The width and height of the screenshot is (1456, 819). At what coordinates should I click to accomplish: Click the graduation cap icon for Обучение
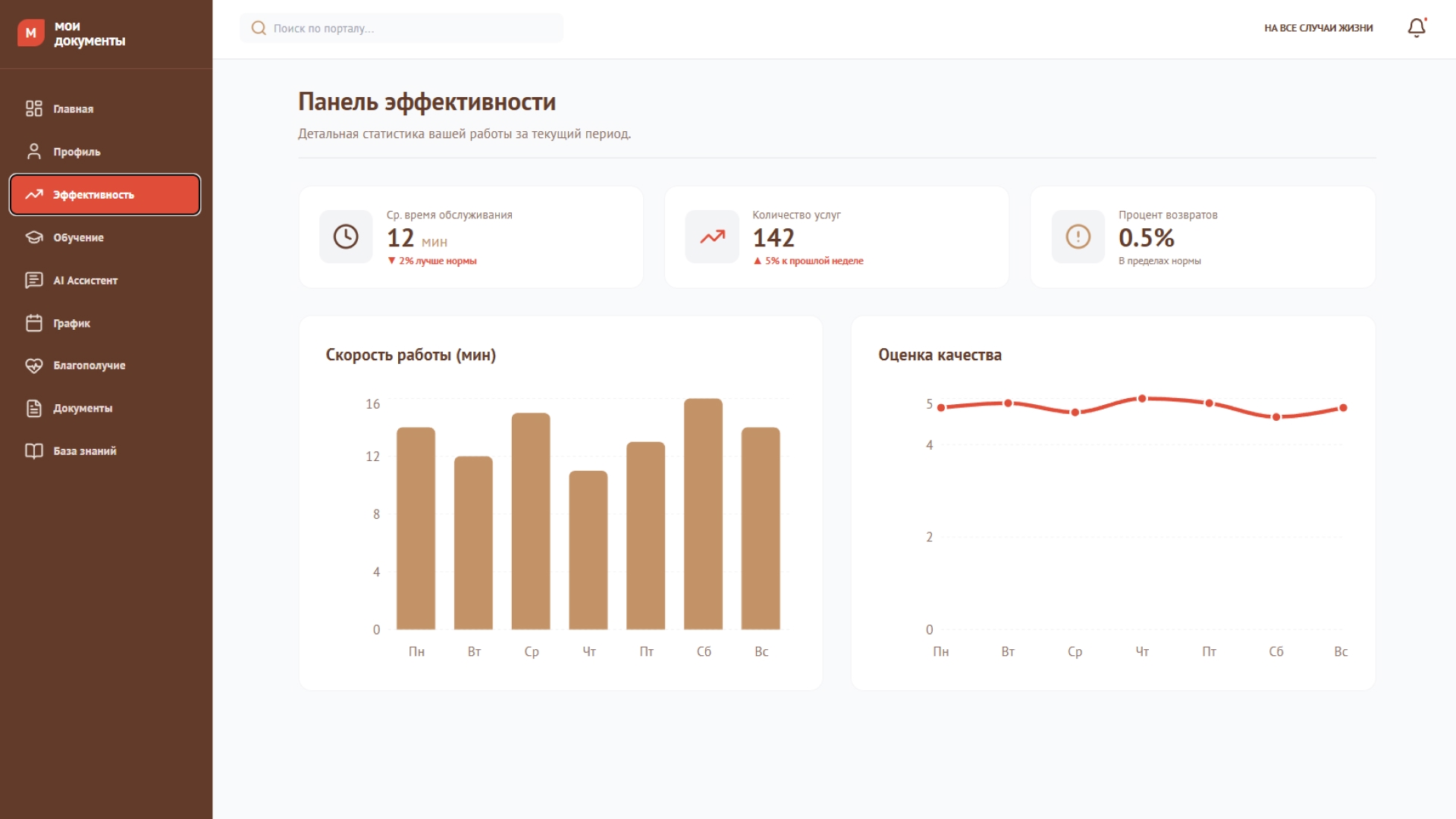tap(34, 237)
